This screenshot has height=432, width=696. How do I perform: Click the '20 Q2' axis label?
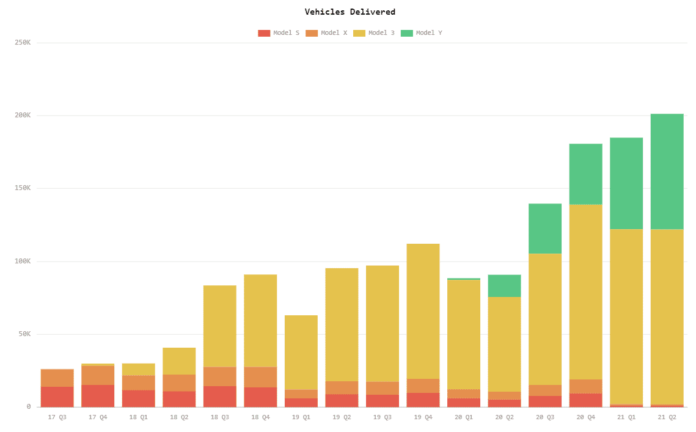pyautogui.click(x=504, y=417)
